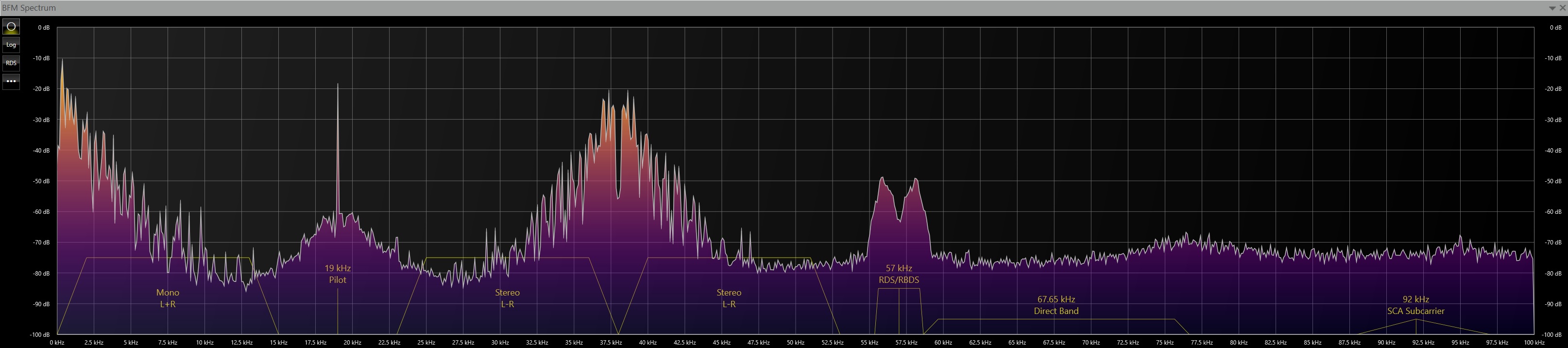This screenshot has width=1568, height=348.
Task: Click the 75 kHz frequency axis label
Action: click(1164, 343)
